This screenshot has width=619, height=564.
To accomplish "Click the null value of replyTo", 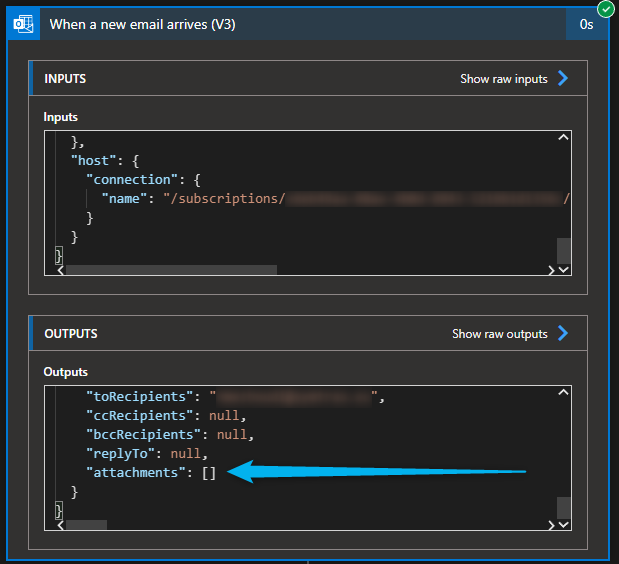I will point(186,453).
